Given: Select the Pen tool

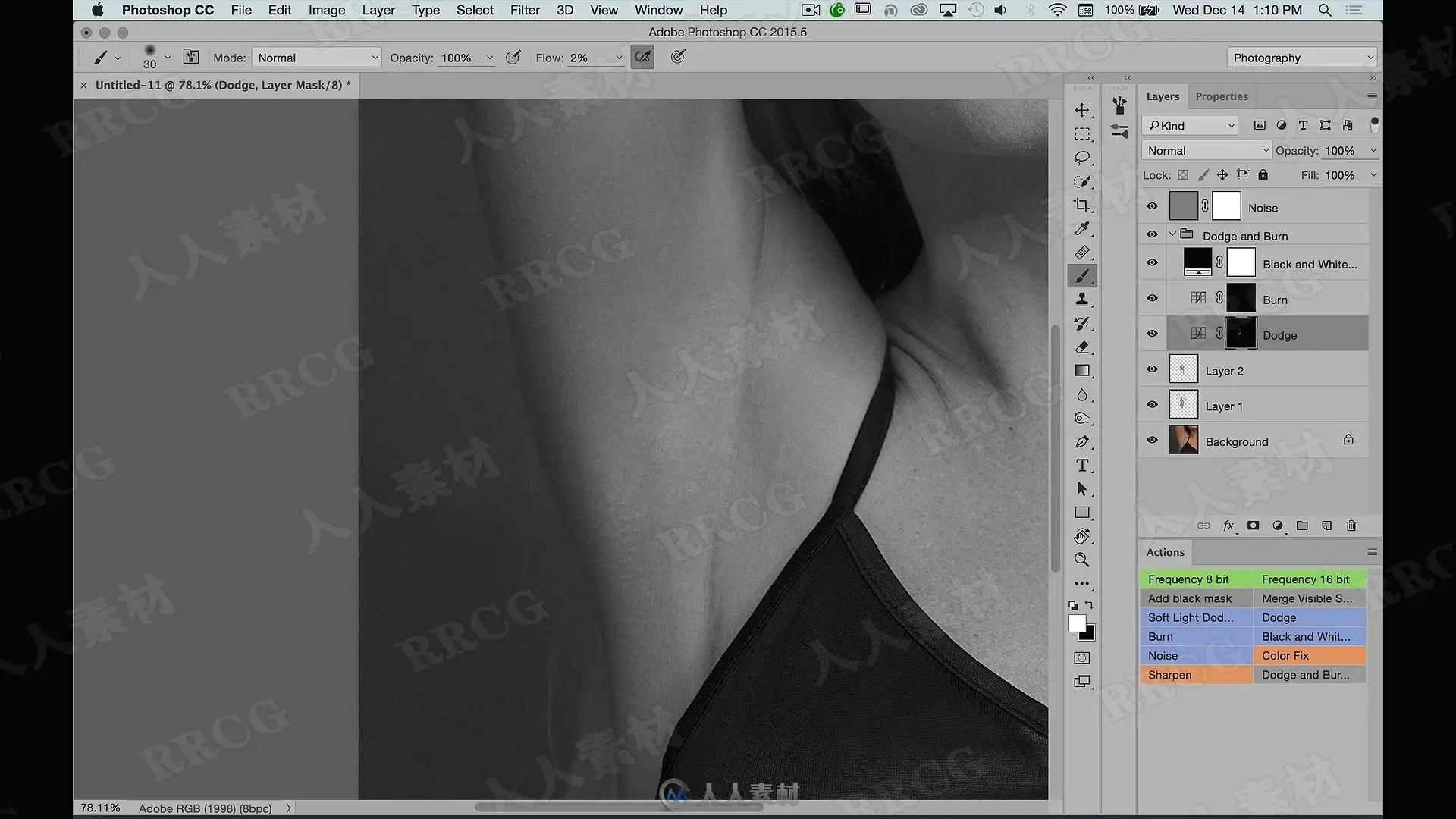Looking at the screenshot, I should [1082, 441].
